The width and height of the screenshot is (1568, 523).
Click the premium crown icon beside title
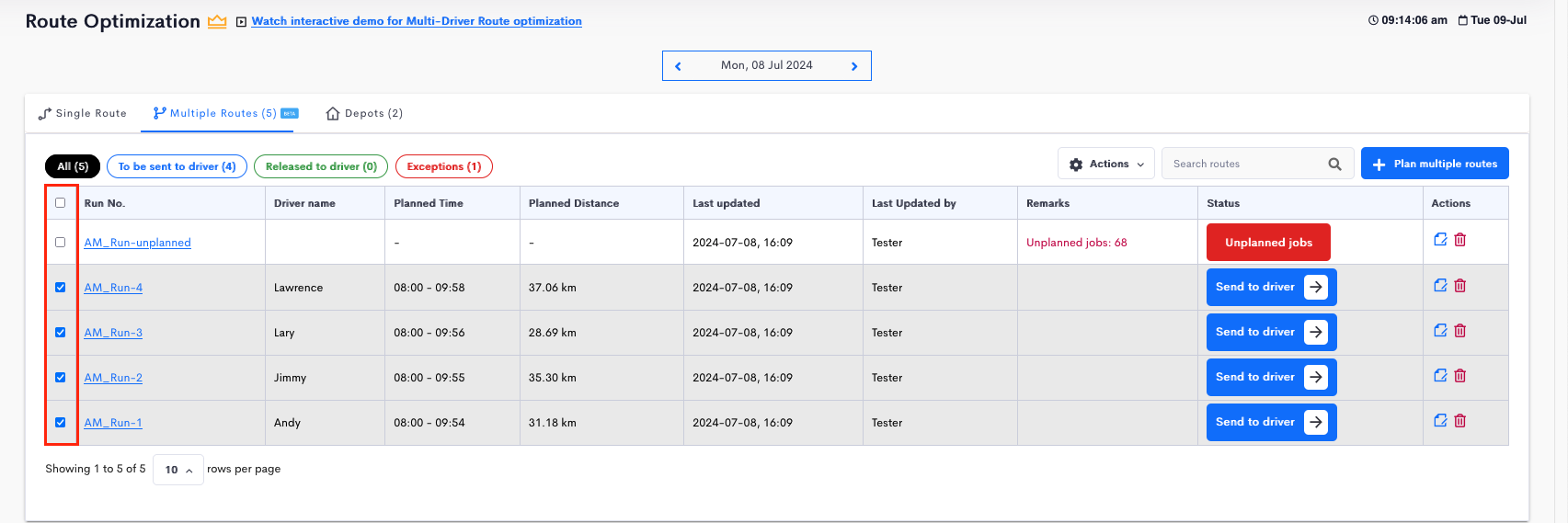217,21
